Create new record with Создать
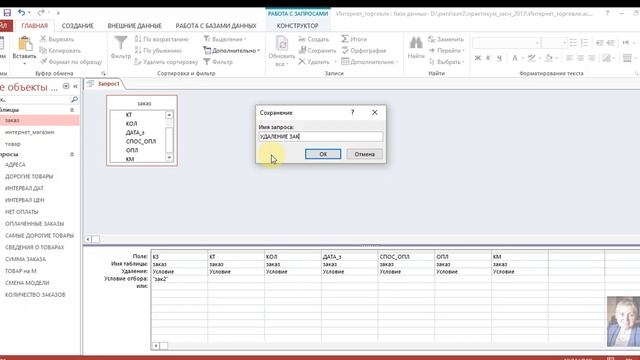 point(313,39)
